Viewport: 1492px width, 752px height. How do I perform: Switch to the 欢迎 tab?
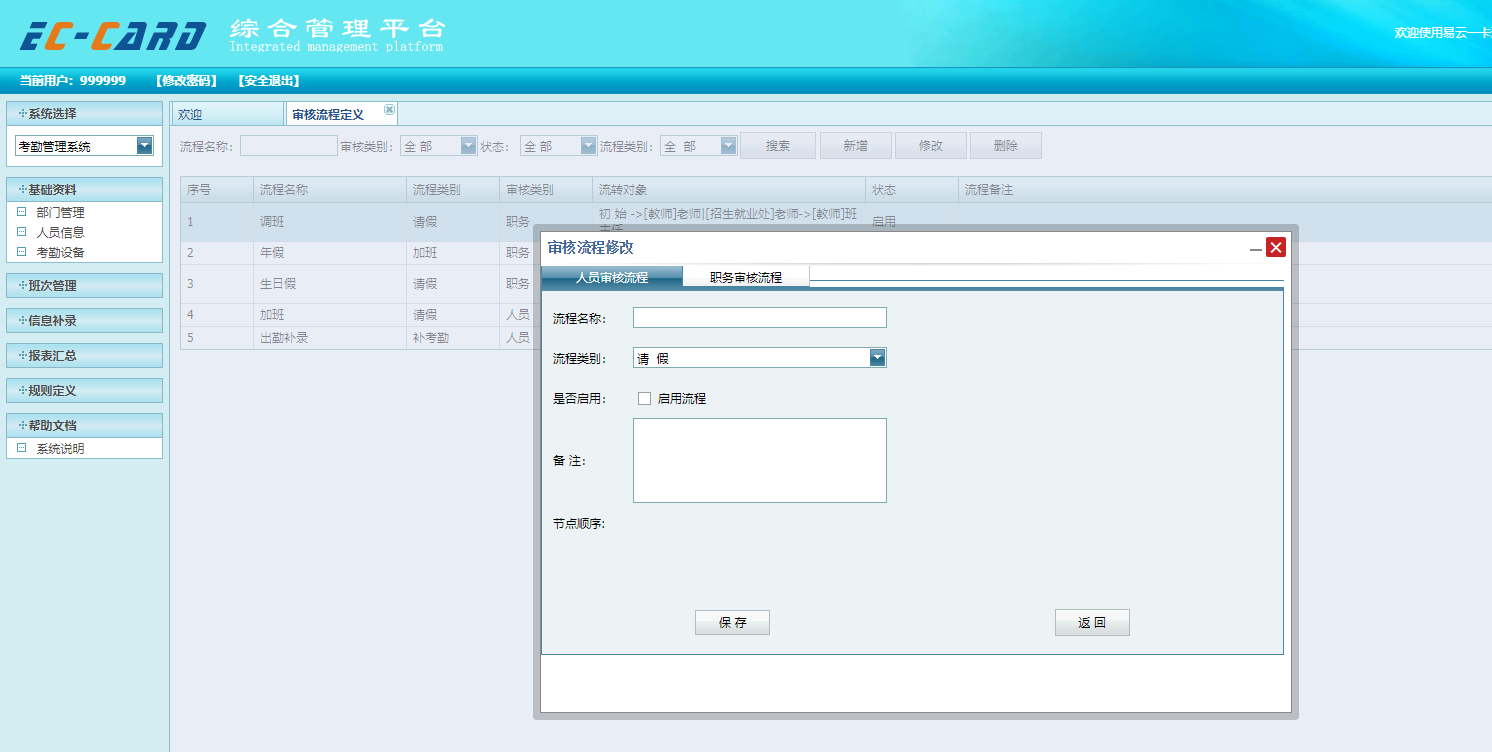click(228, 114)
